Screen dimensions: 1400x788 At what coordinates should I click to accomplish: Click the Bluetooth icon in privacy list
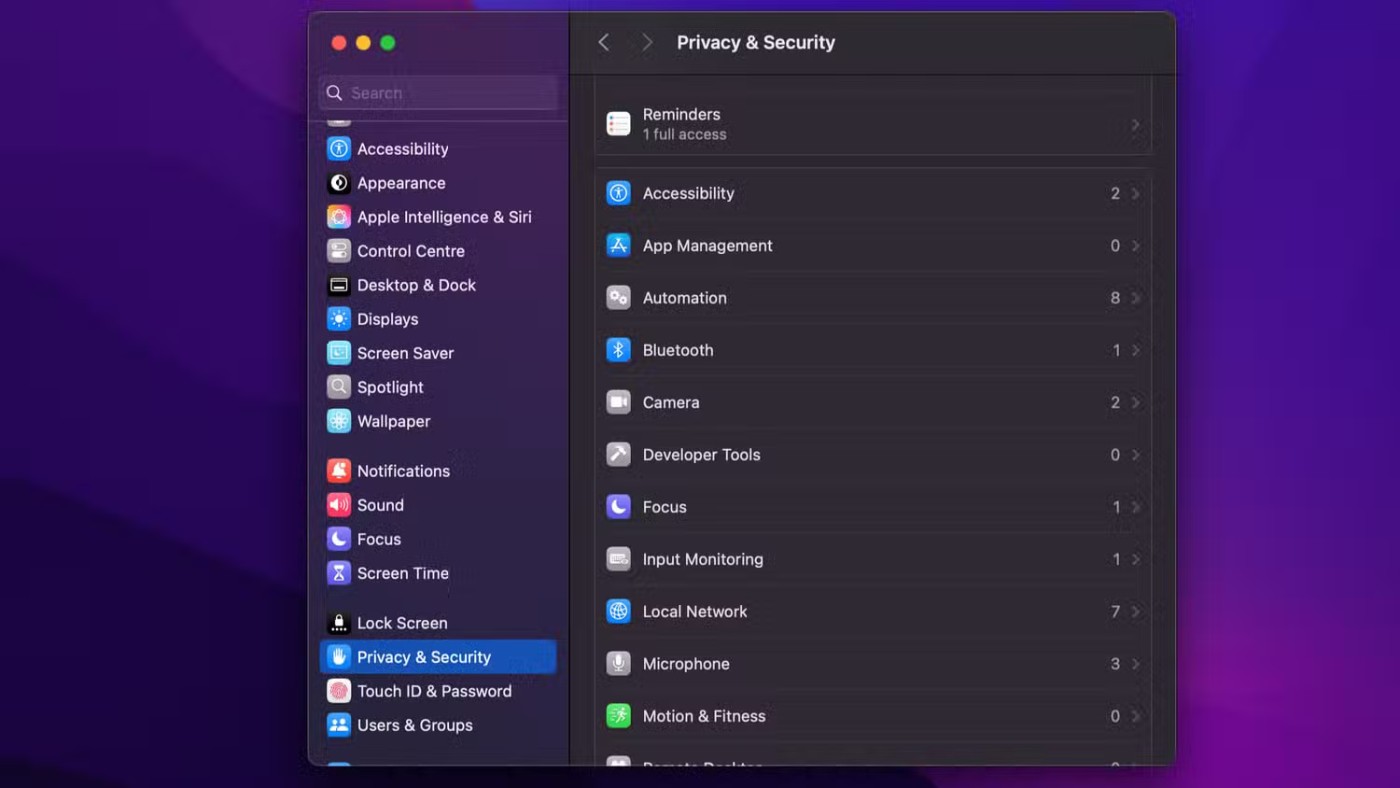[618, 350]
